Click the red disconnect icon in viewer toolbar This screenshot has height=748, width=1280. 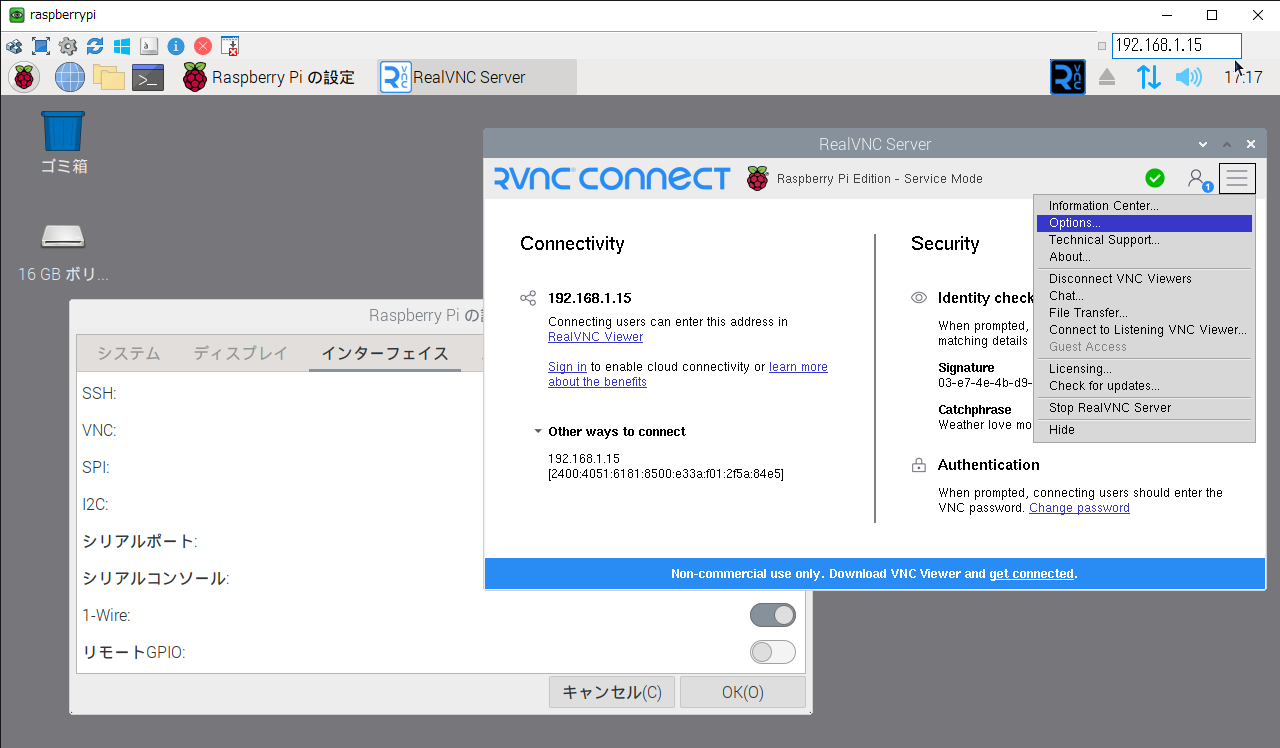pyautogui.click(x=203, y=46)
